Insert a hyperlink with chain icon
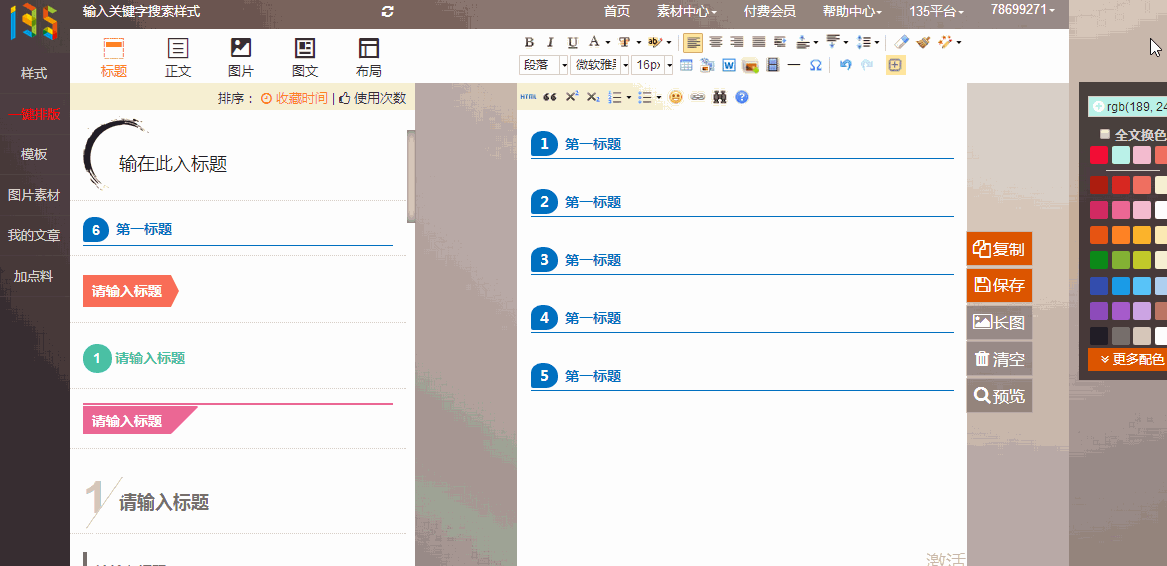 tap(697, 97)
